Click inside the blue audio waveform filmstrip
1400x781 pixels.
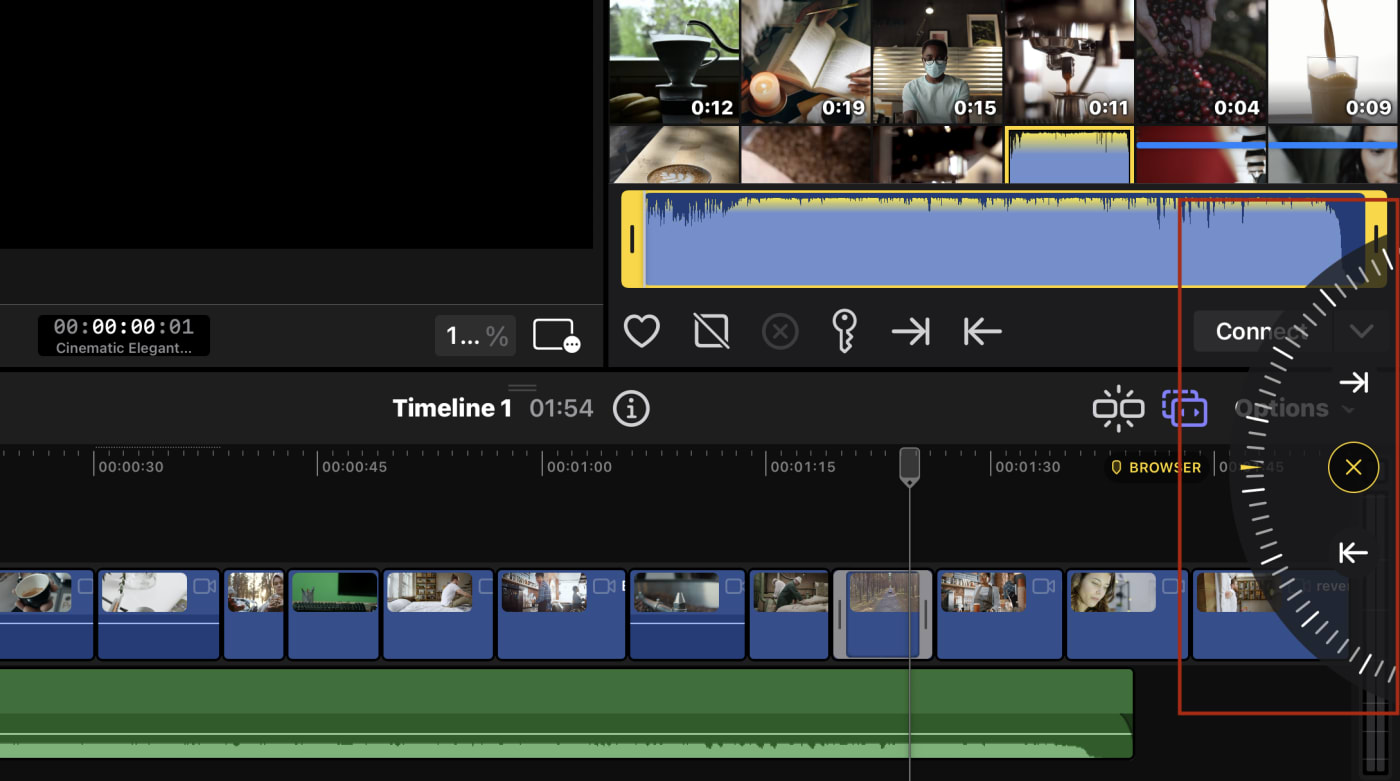[1004, 239]
